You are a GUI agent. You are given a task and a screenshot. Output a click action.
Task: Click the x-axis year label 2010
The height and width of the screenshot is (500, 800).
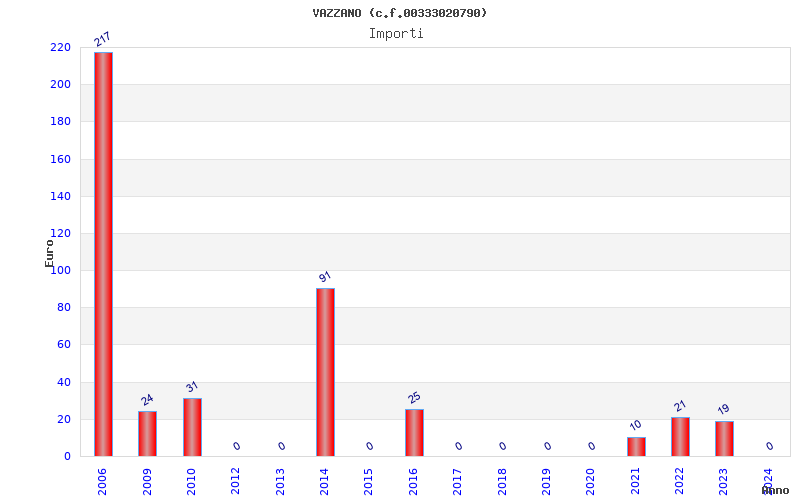pos(191,482)
